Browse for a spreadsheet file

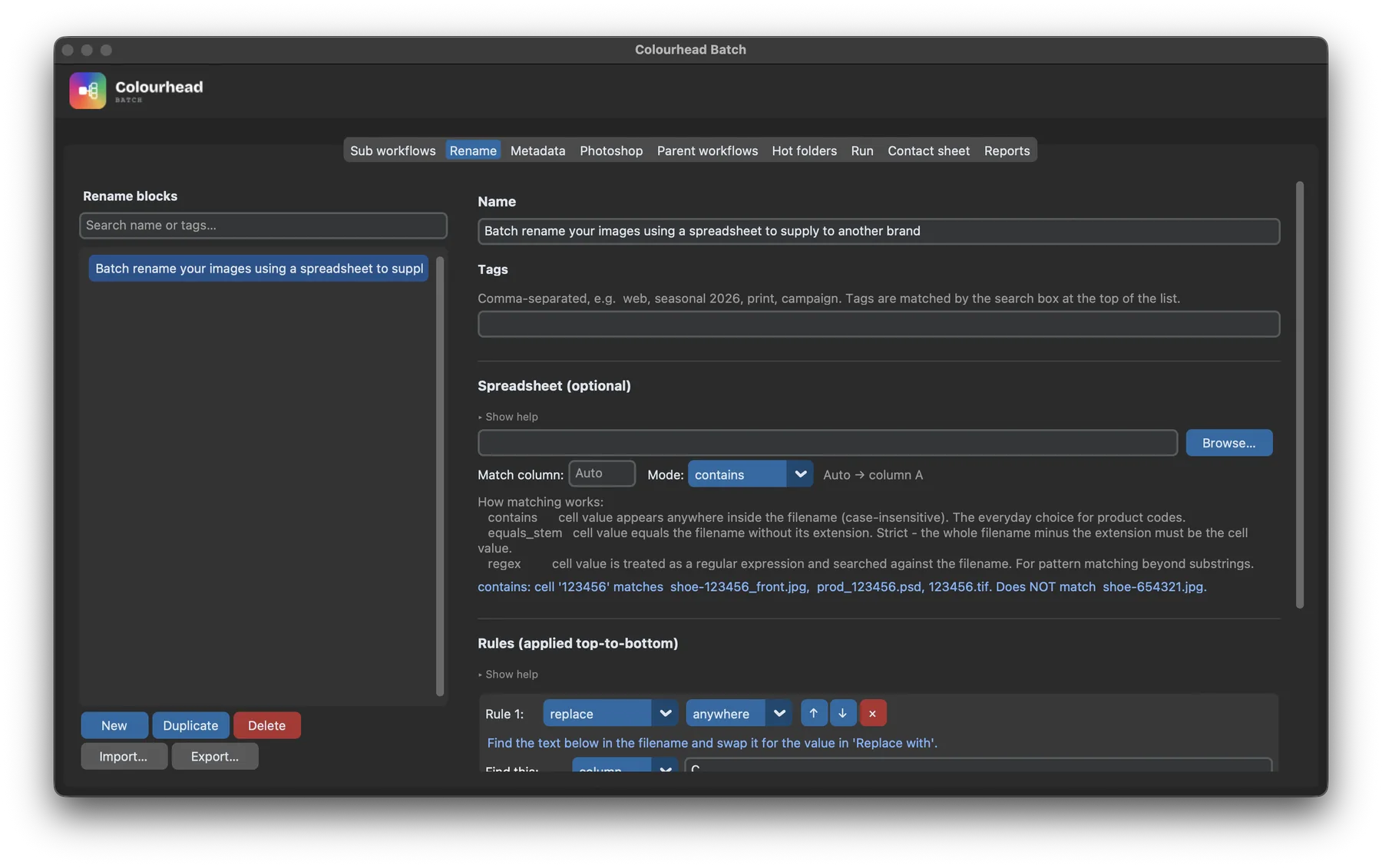1228,443
